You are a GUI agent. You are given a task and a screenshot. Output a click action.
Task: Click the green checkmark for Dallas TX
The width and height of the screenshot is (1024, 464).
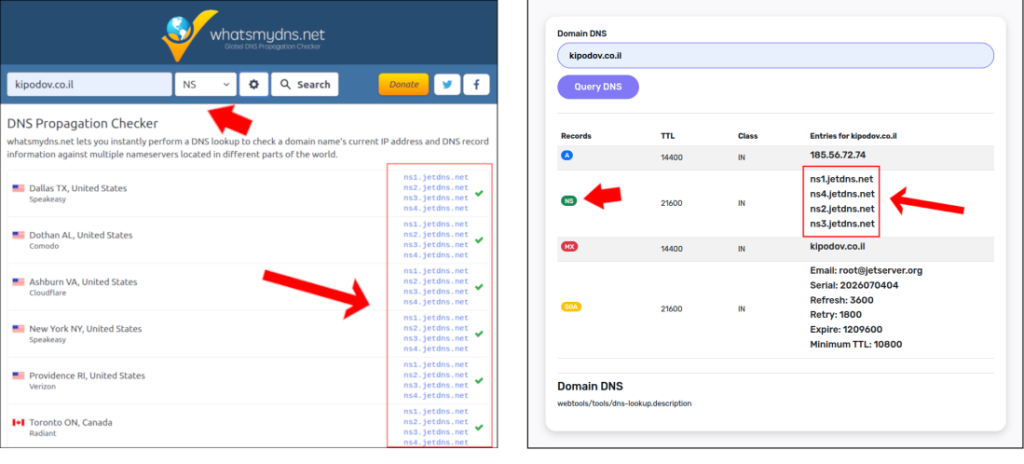point(479,193)
